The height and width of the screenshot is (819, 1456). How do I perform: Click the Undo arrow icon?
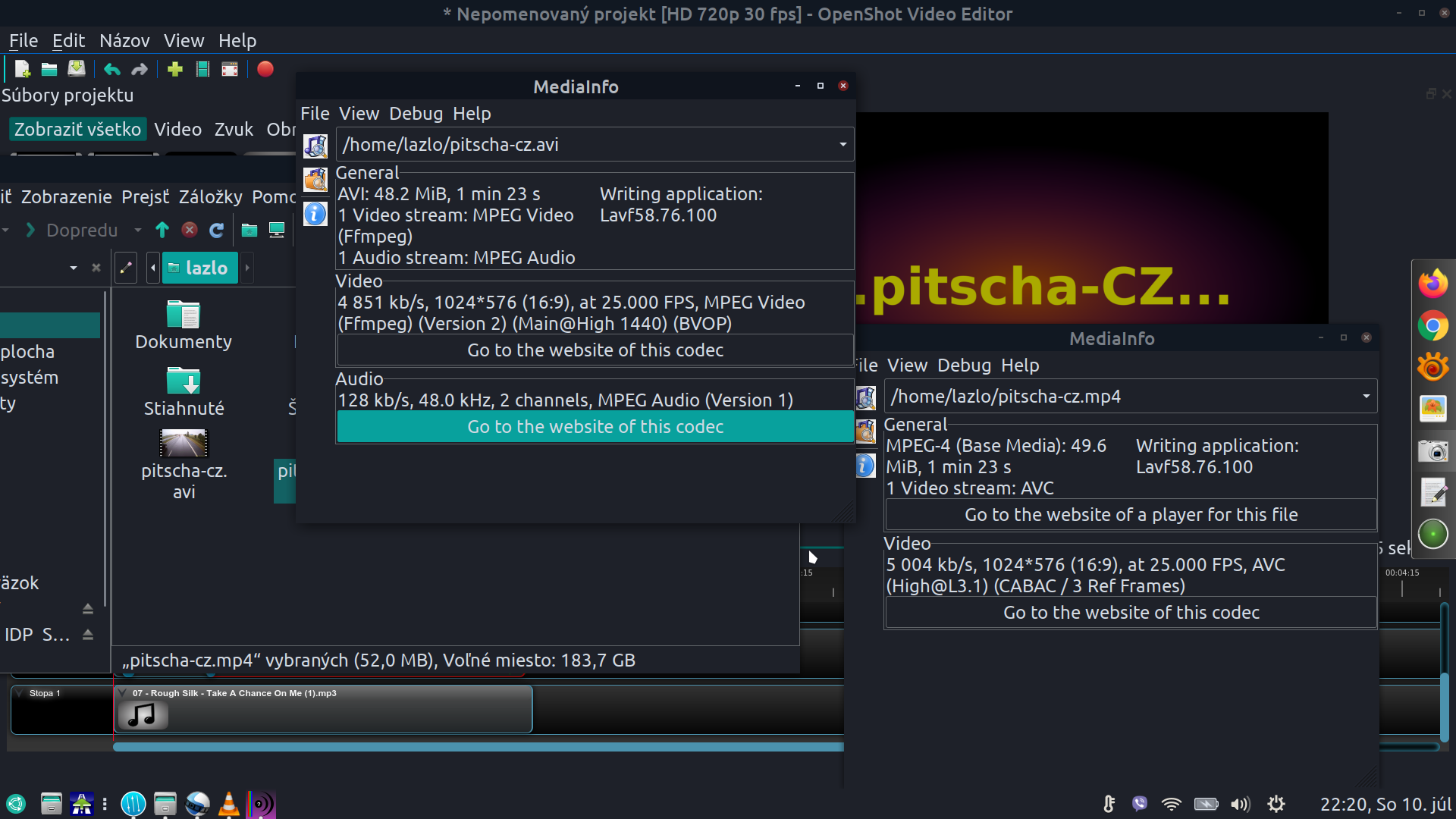[112, 70]
